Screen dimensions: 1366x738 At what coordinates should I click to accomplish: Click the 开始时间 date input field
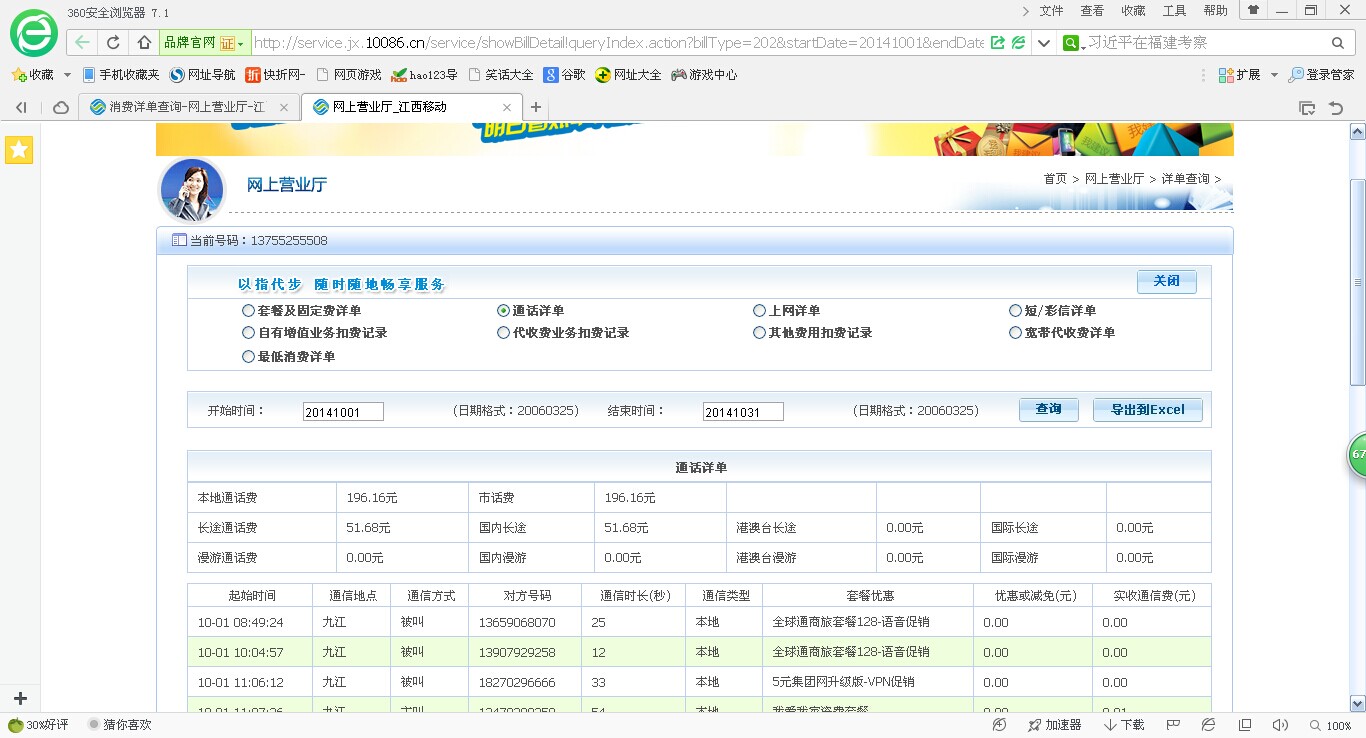point(343,412)
